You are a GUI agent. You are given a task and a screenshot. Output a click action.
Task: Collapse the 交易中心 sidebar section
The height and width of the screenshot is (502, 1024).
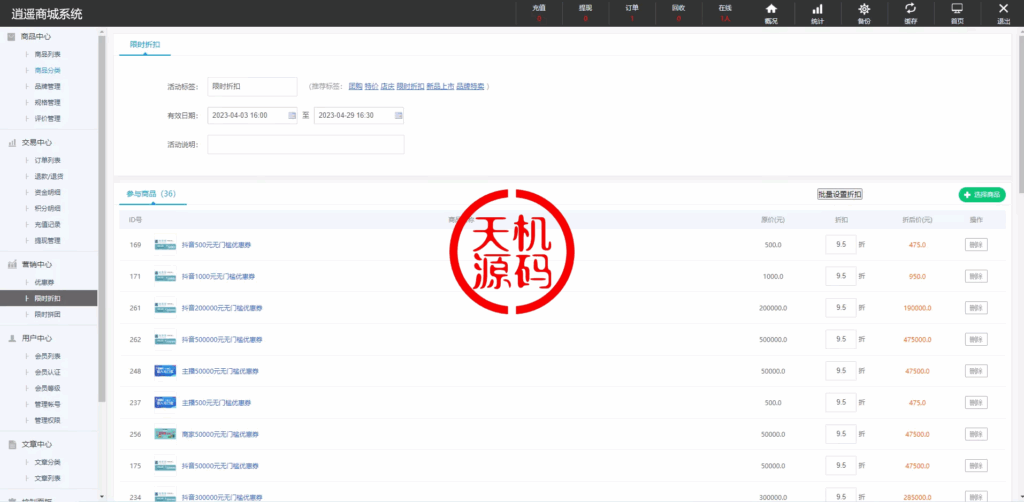click(x=37, y=143)
